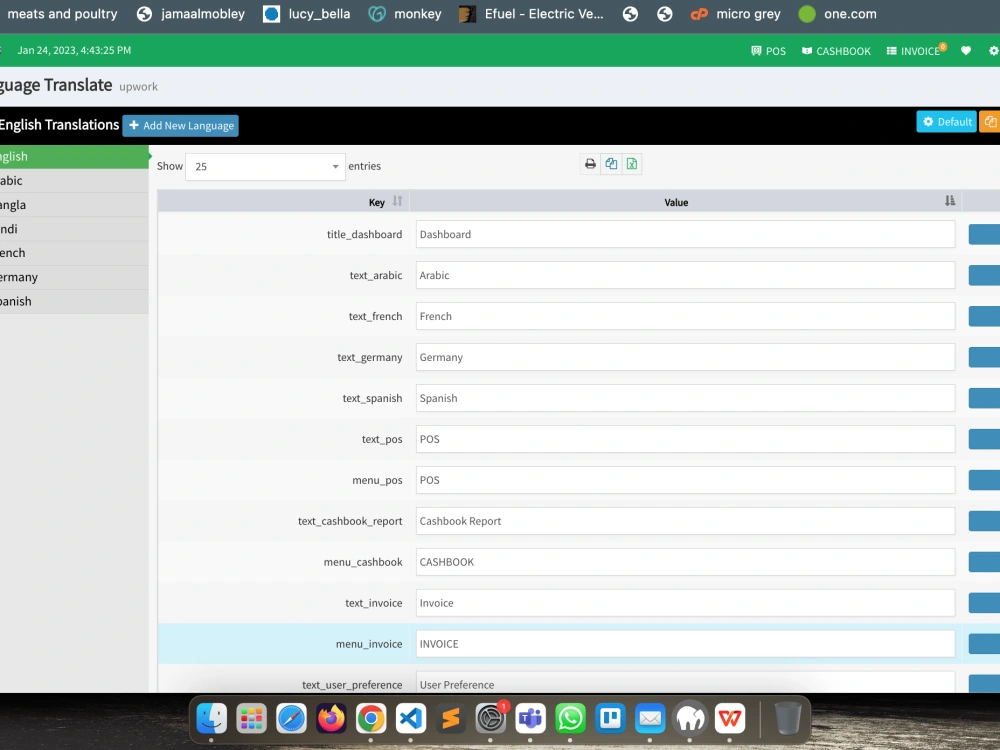Open System Preferences from the dock
The height and width of the screenshot is (750, 1000).
click(x=490, y=719)
